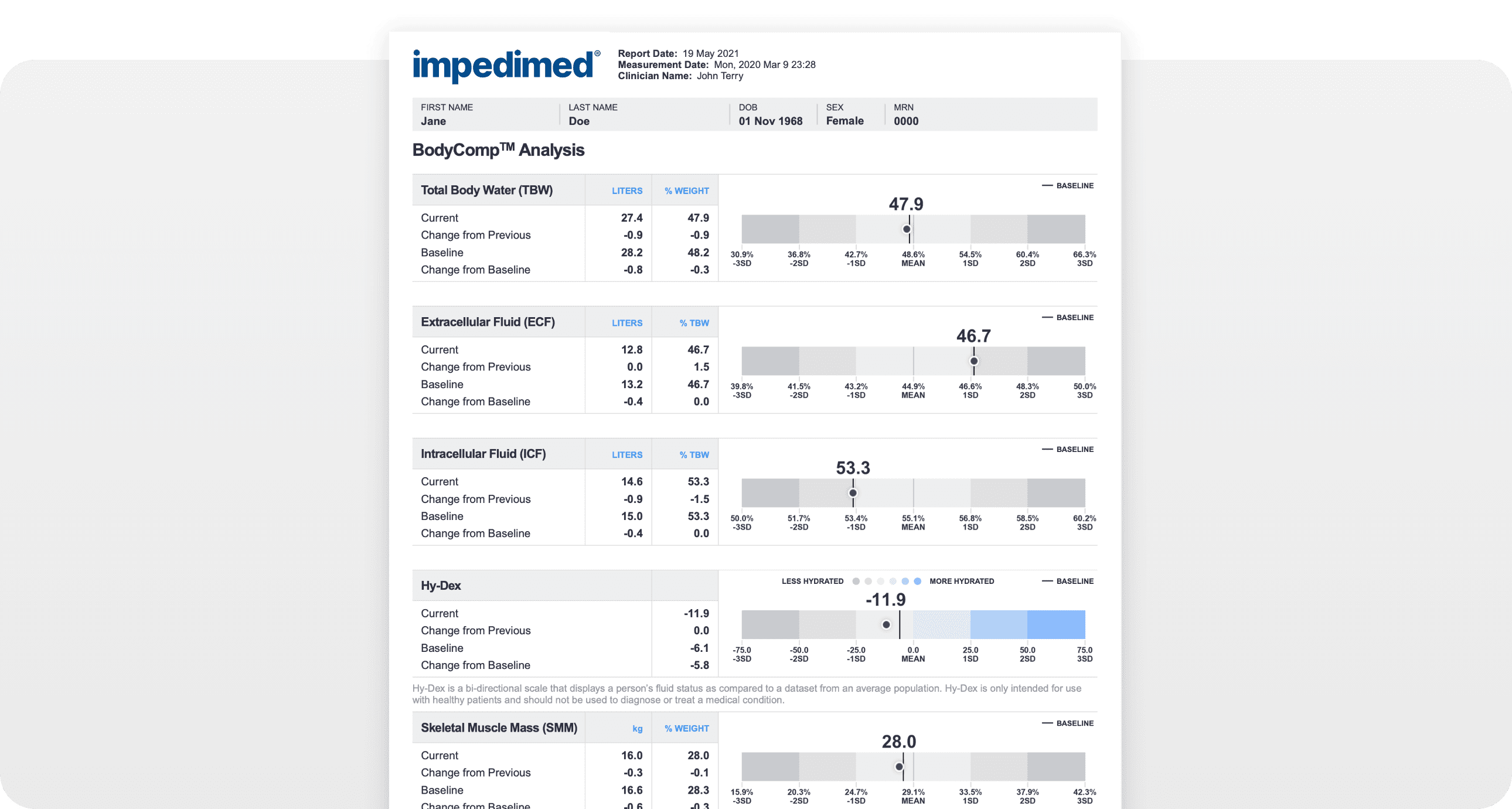Select the Measurement Date 'Mon, 2020 Mar 9 23:28'
Screen dimensions: 1512x809
(764, 64)
